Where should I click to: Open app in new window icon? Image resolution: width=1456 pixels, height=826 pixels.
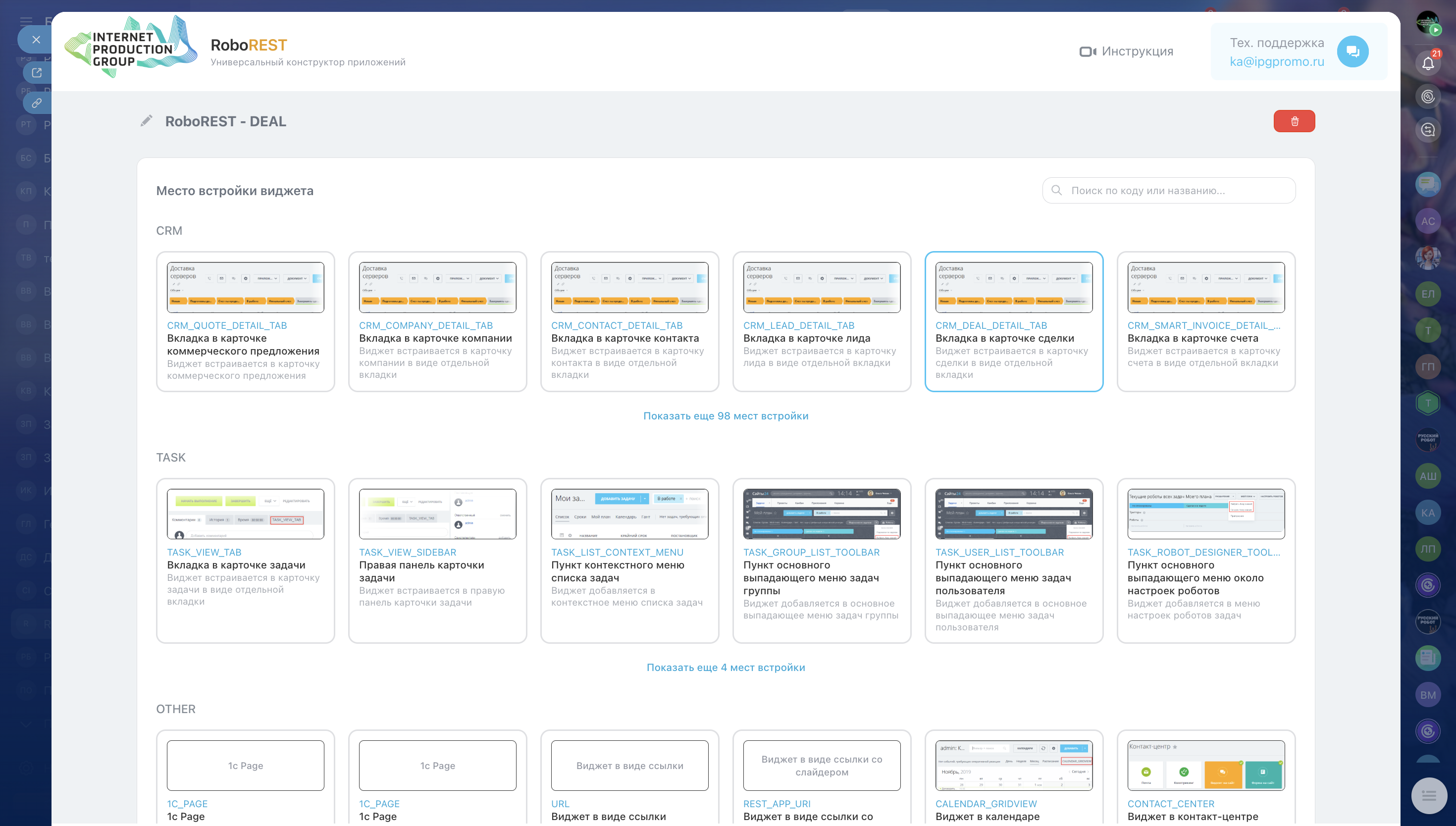37,73
